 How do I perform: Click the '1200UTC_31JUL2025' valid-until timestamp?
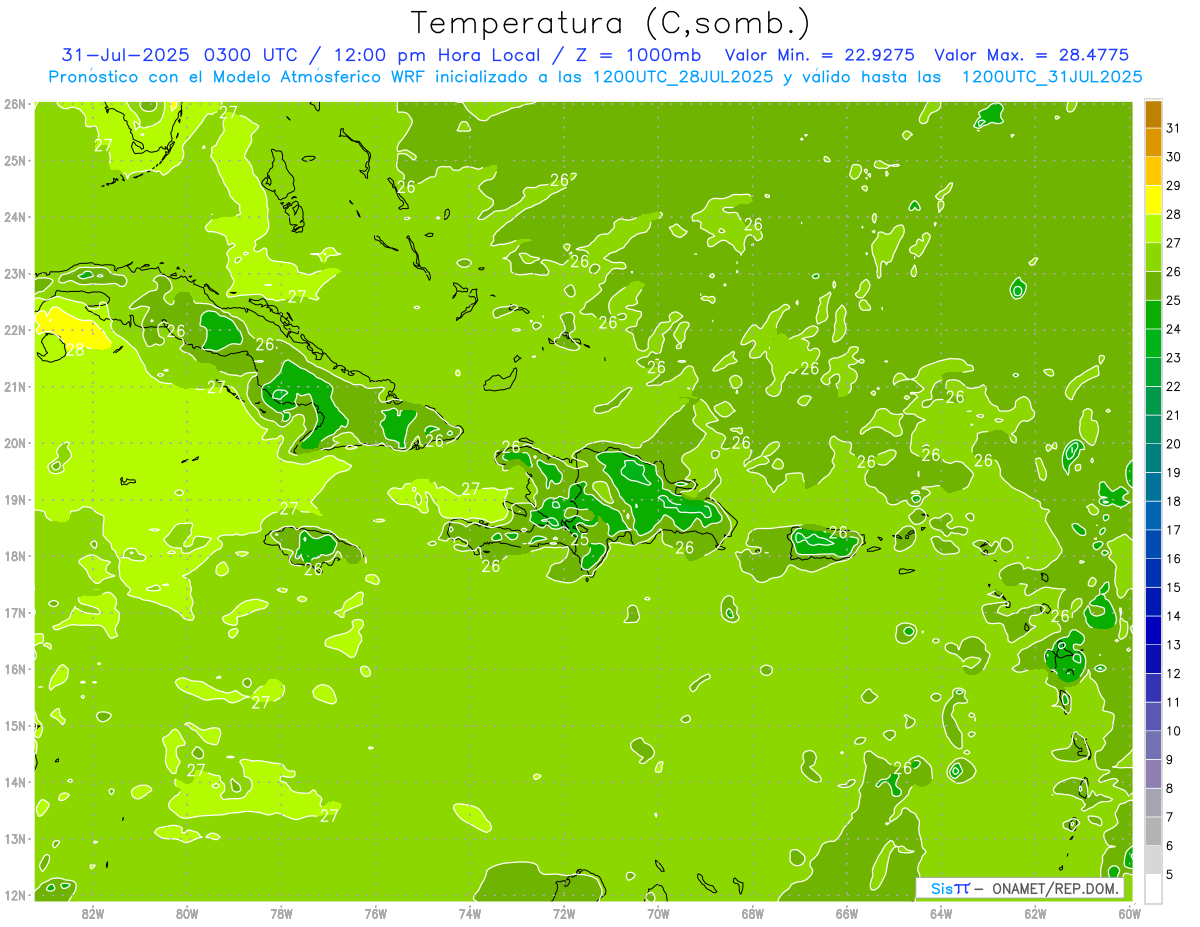(1052, 76)
